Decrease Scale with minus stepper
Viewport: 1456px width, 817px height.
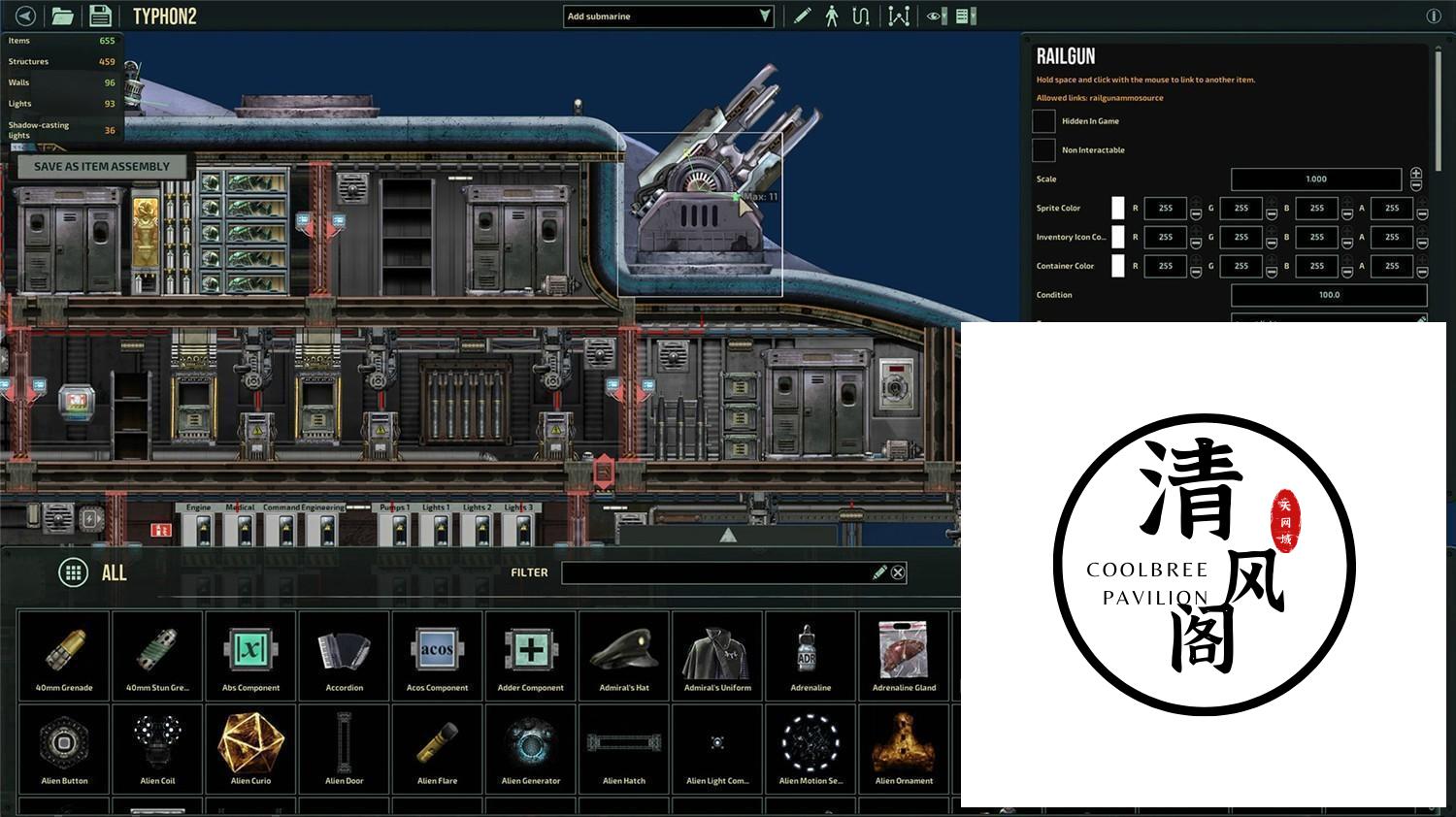point(1416,185)
